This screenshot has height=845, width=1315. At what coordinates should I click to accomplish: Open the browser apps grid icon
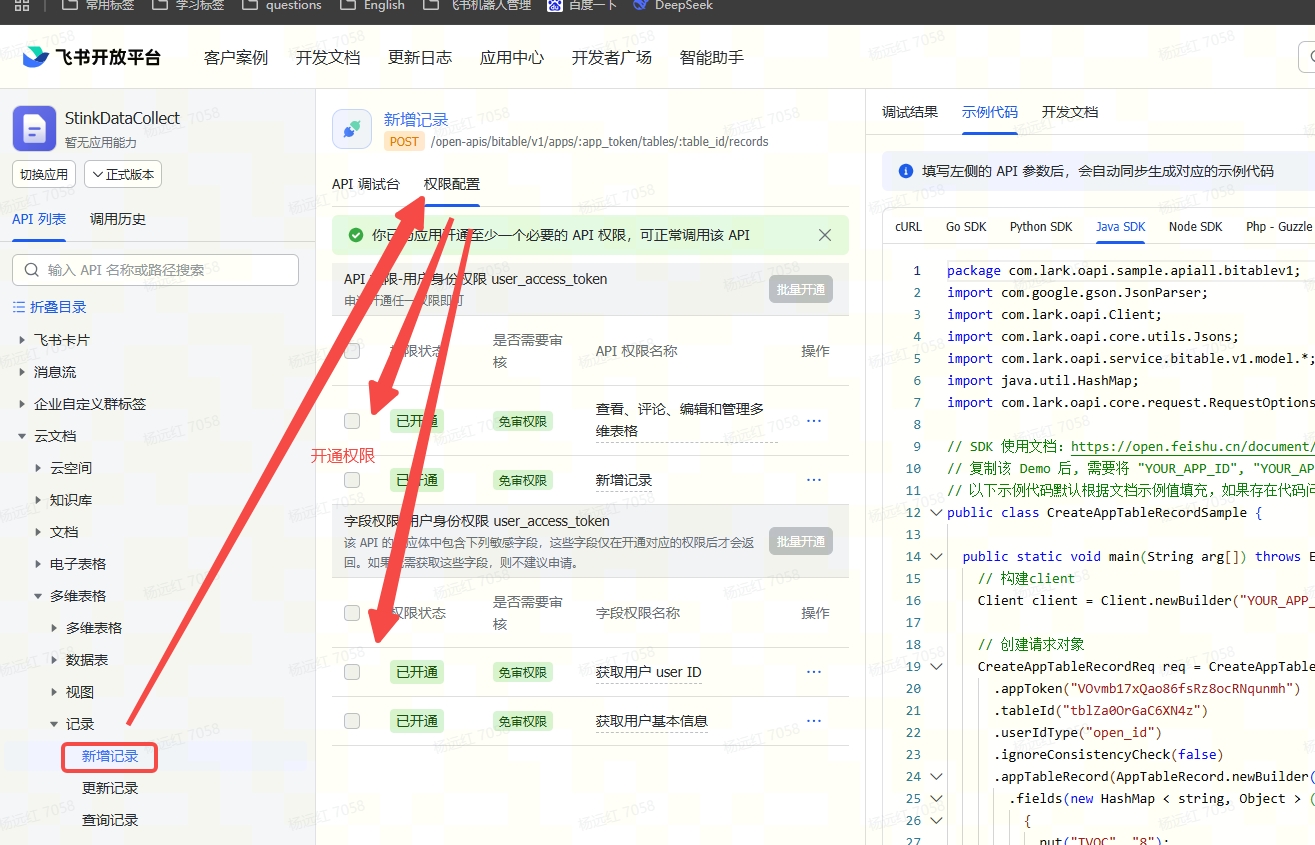21,5
